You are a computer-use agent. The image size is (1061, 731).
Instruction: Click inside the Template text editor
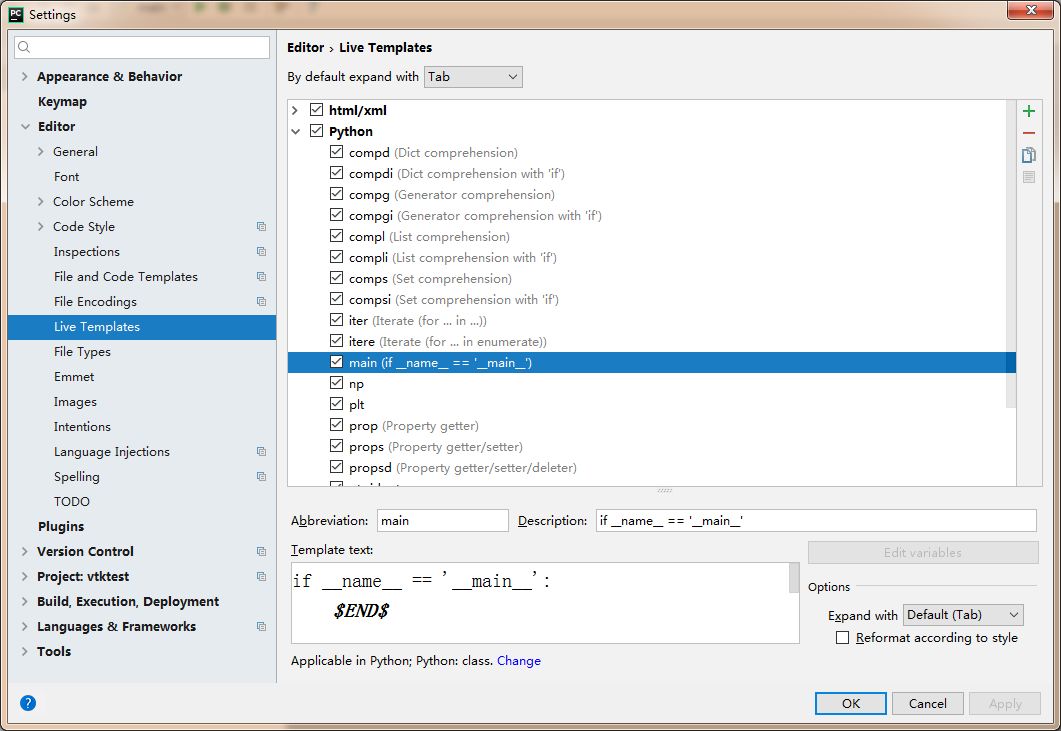(x=540, y=603)
